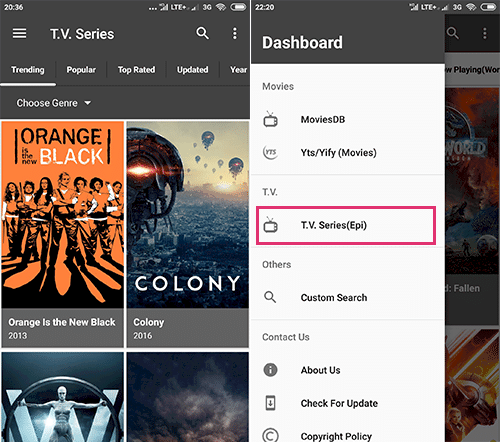The width and height of the screenshot is (500, 442).
Task: Tap the search icon beside T.V. Series
Action: click(202, 33)
